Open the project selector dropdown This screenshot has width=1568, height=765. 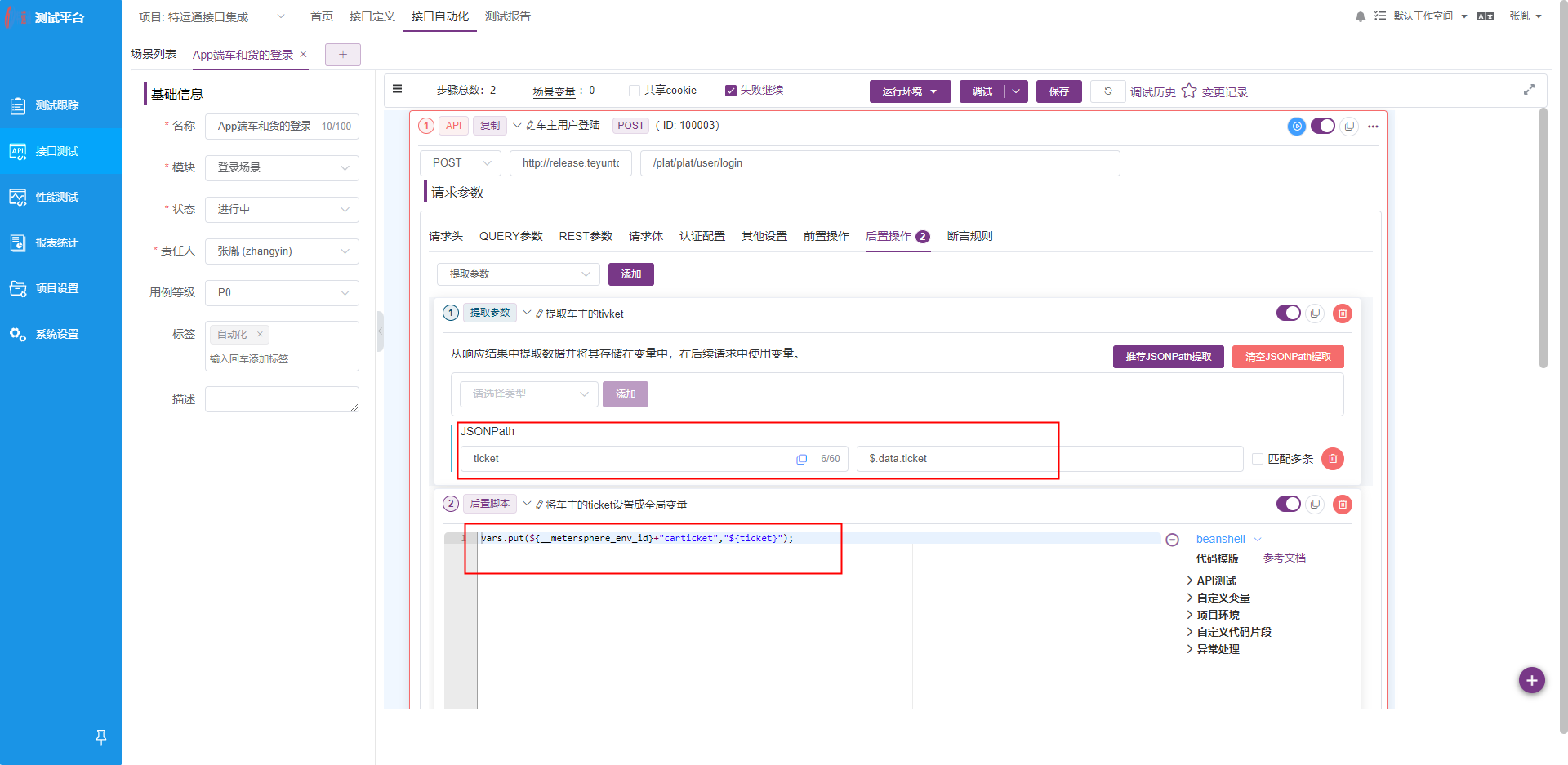tap(212, 16)
